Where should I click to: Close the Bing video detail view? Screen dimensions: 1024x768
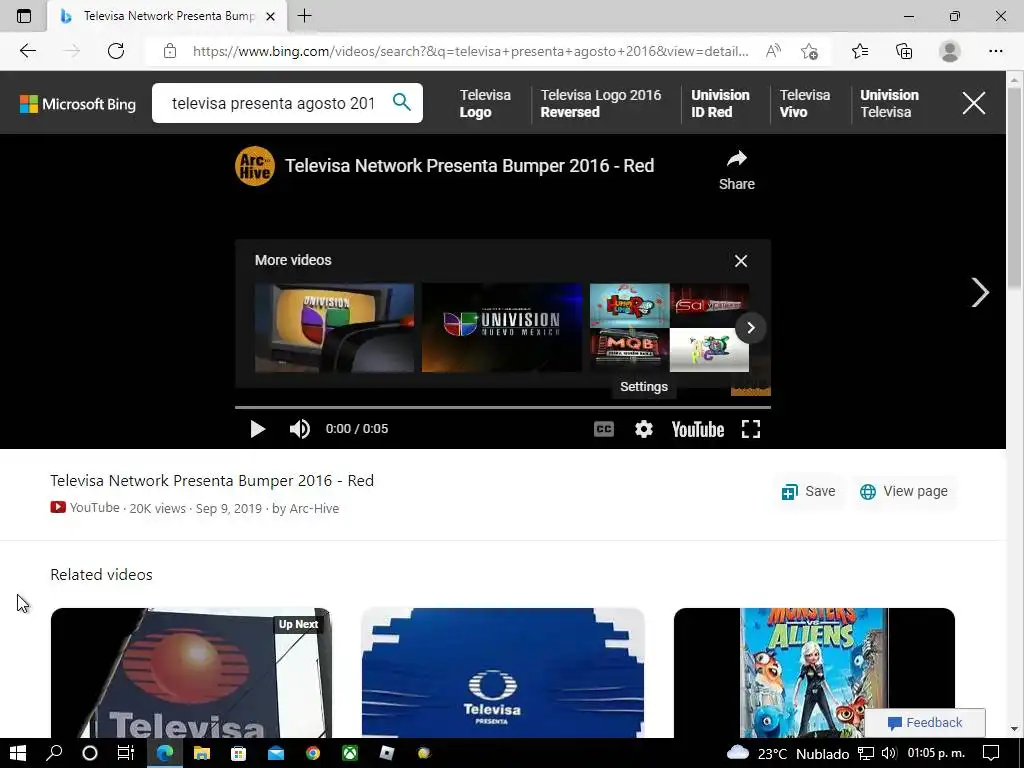pos(974,103)
